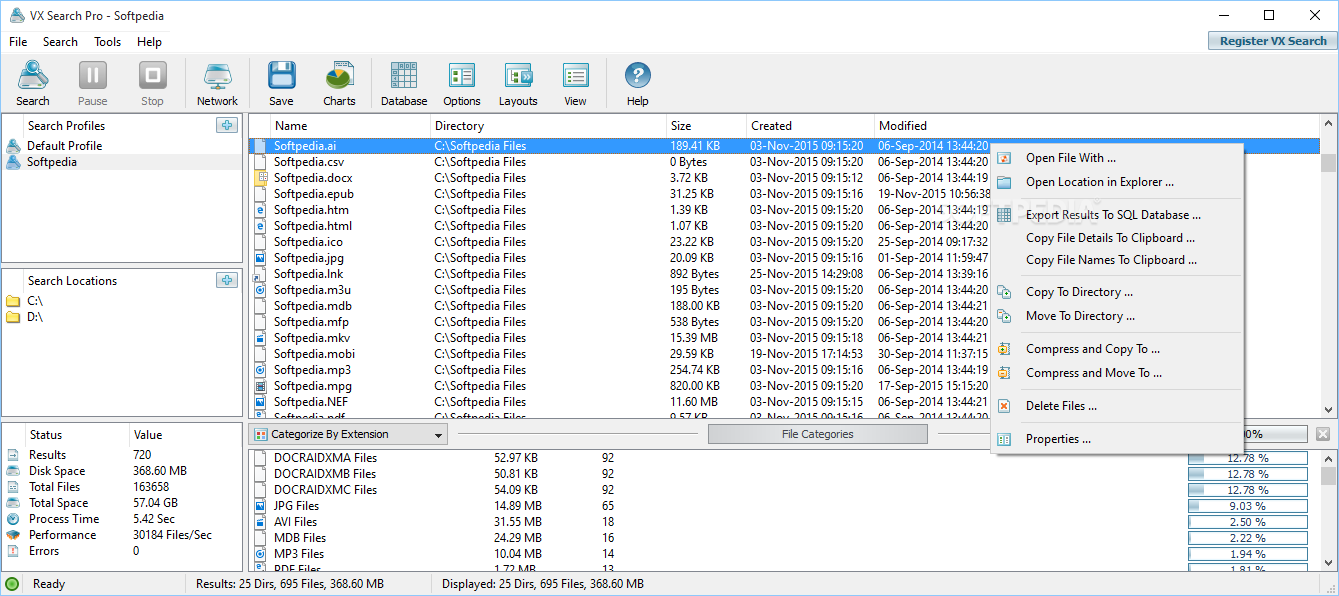This screenshot has height=596, width=1339.
Task: Add a new search profile with the plus icon
Action: [227, 125]
